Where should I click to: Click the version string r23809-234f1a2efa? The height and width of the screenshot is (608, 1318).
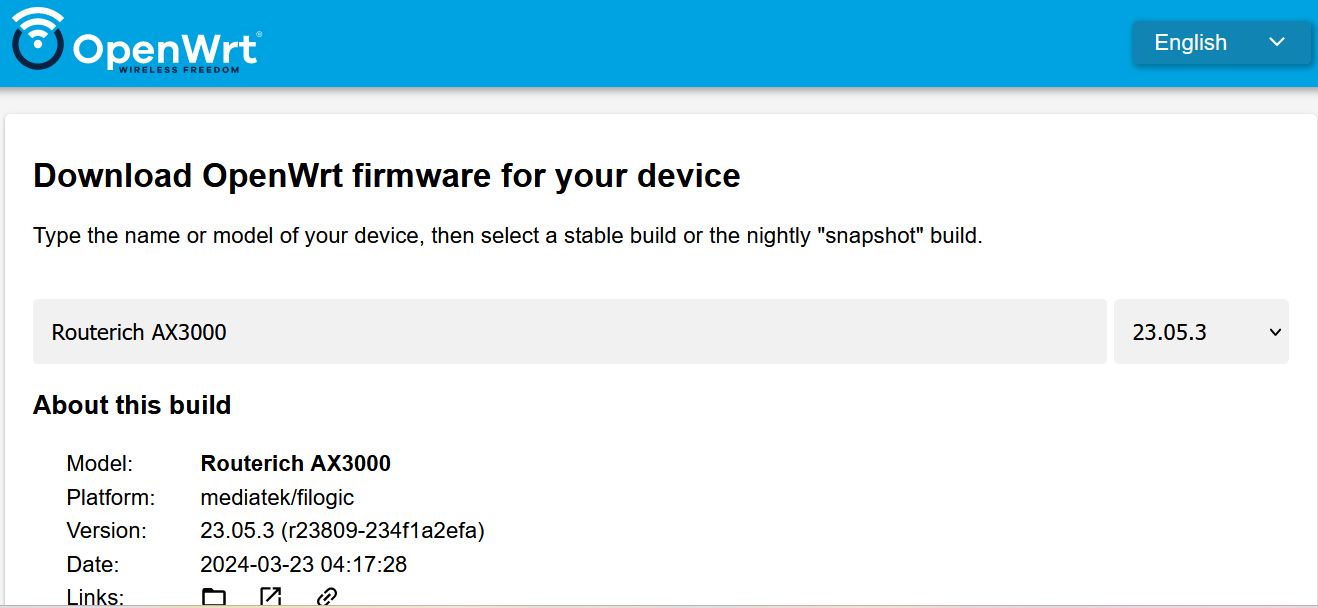click(x=381, y=531)
